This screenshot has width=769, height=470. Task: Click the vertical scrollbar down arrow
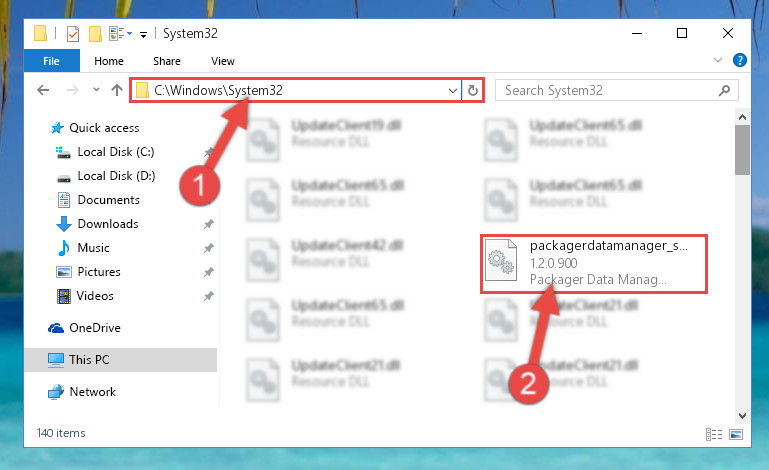coord(742,416)
